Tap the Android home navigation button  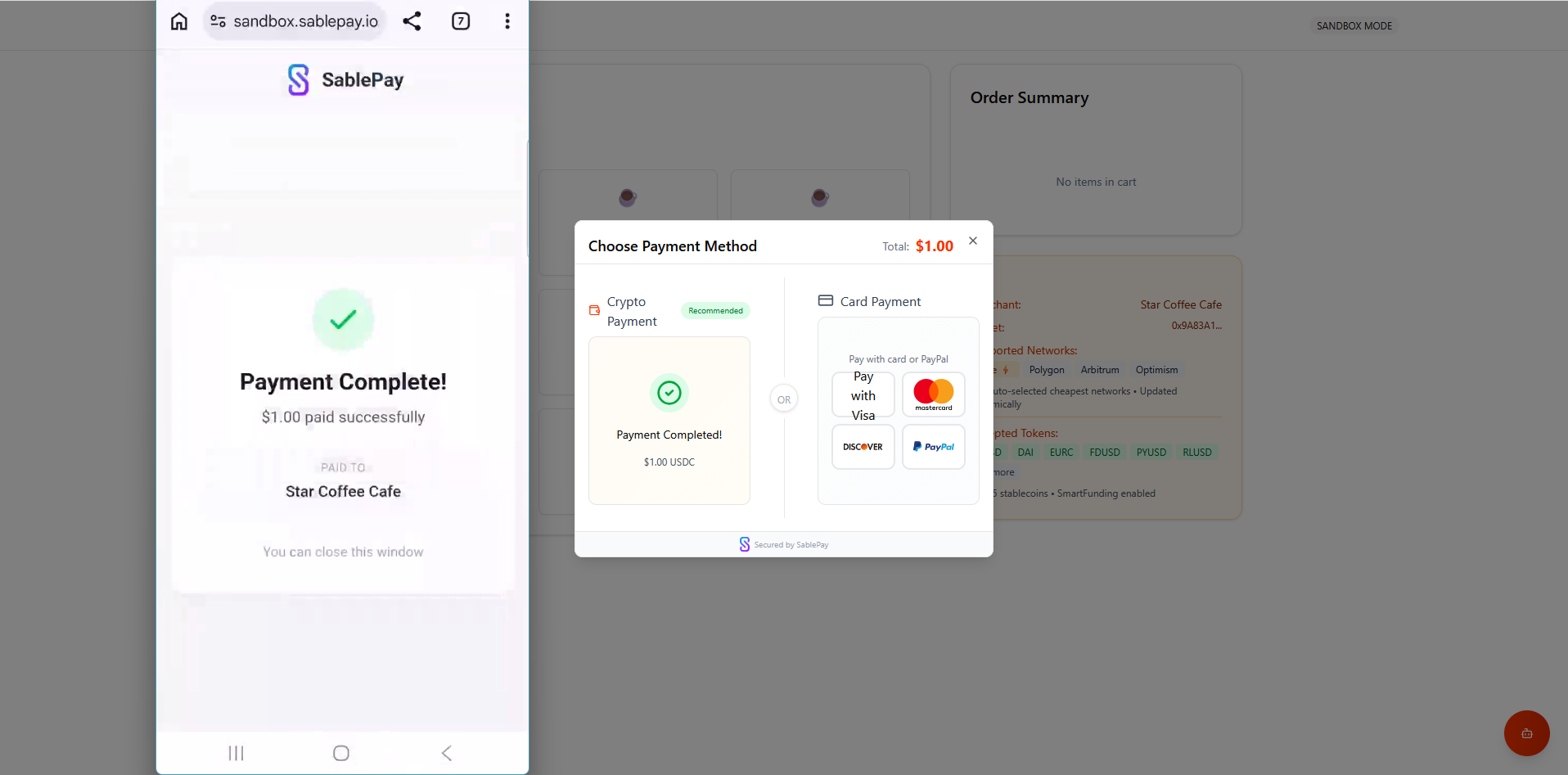[x=341, y=753]
